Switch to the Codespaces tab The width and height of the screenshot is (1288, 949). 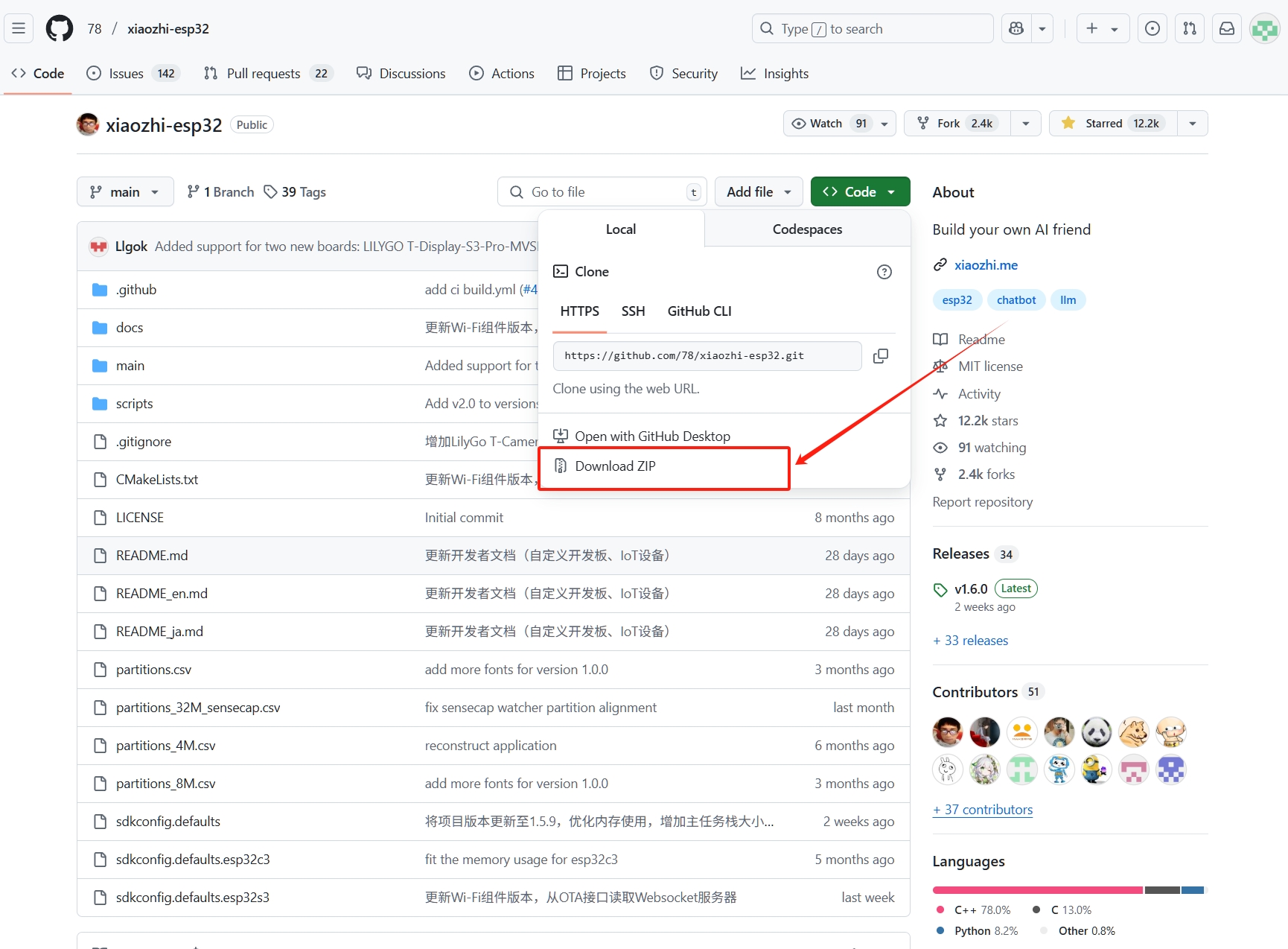coord(807,229)
